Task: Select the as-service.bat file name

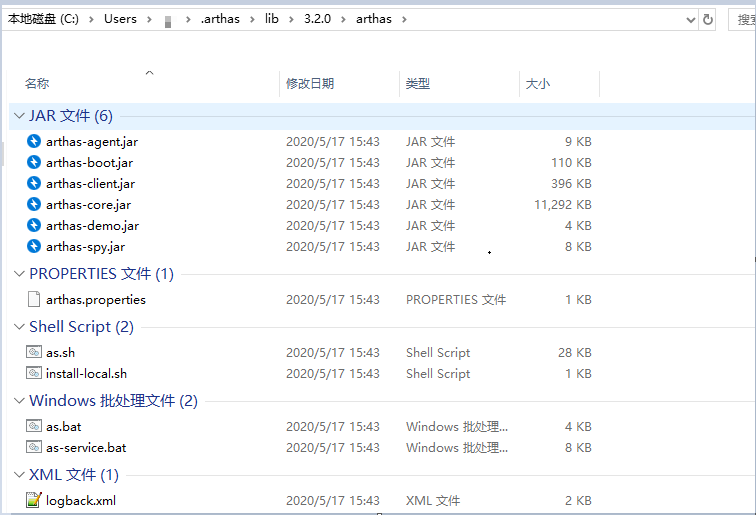Action: point(86,447)
